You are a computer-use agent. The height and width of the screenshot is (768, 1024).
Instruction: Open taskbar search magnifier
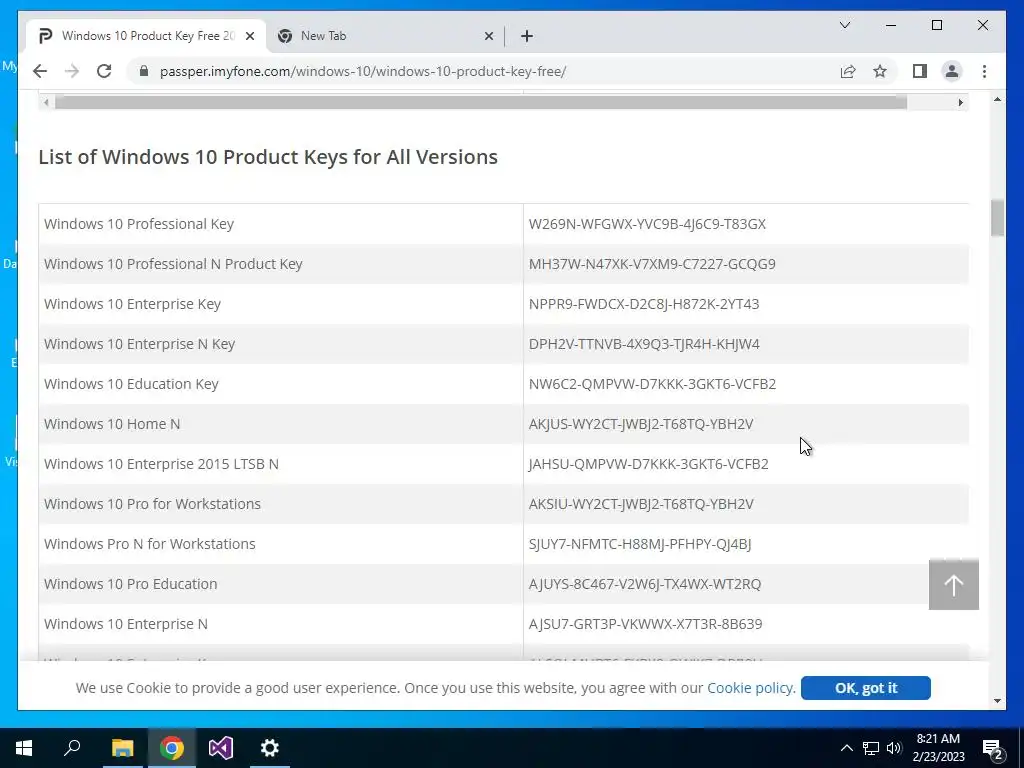[x=72, y=748]
